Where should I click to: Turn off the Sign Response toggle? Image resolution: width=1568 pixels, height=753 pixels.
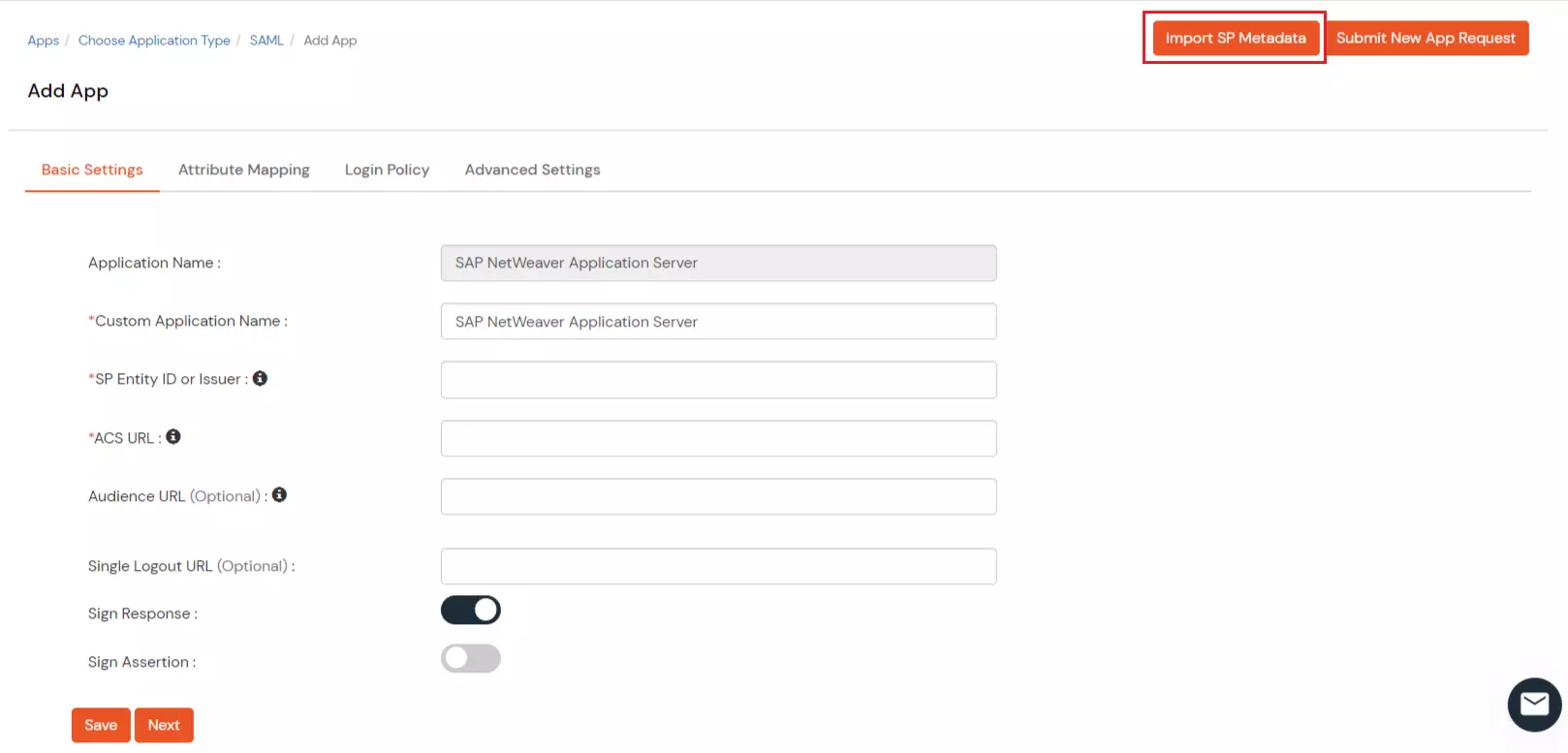(x=471, y=610)
